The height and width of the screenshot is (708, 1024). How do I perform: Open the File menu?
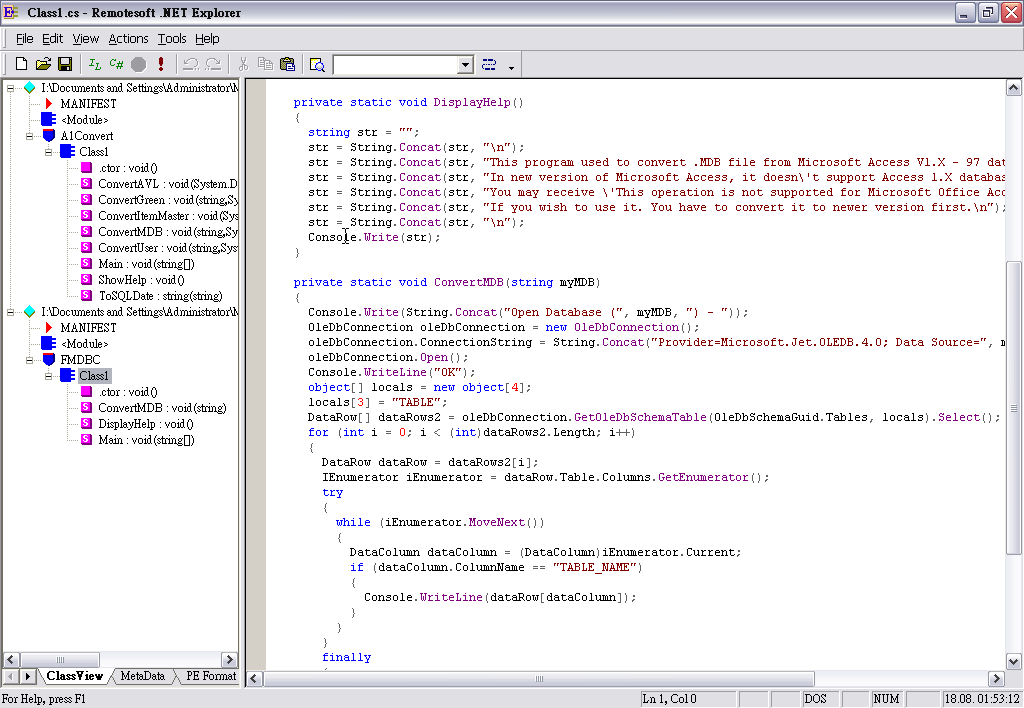point(24,39)
